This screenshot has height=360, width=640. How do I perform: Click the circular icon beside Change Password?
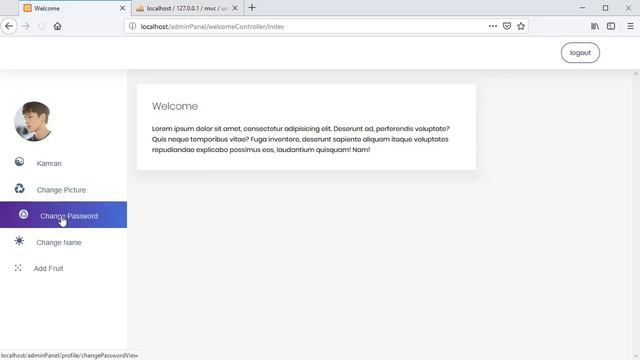(23, 214)
